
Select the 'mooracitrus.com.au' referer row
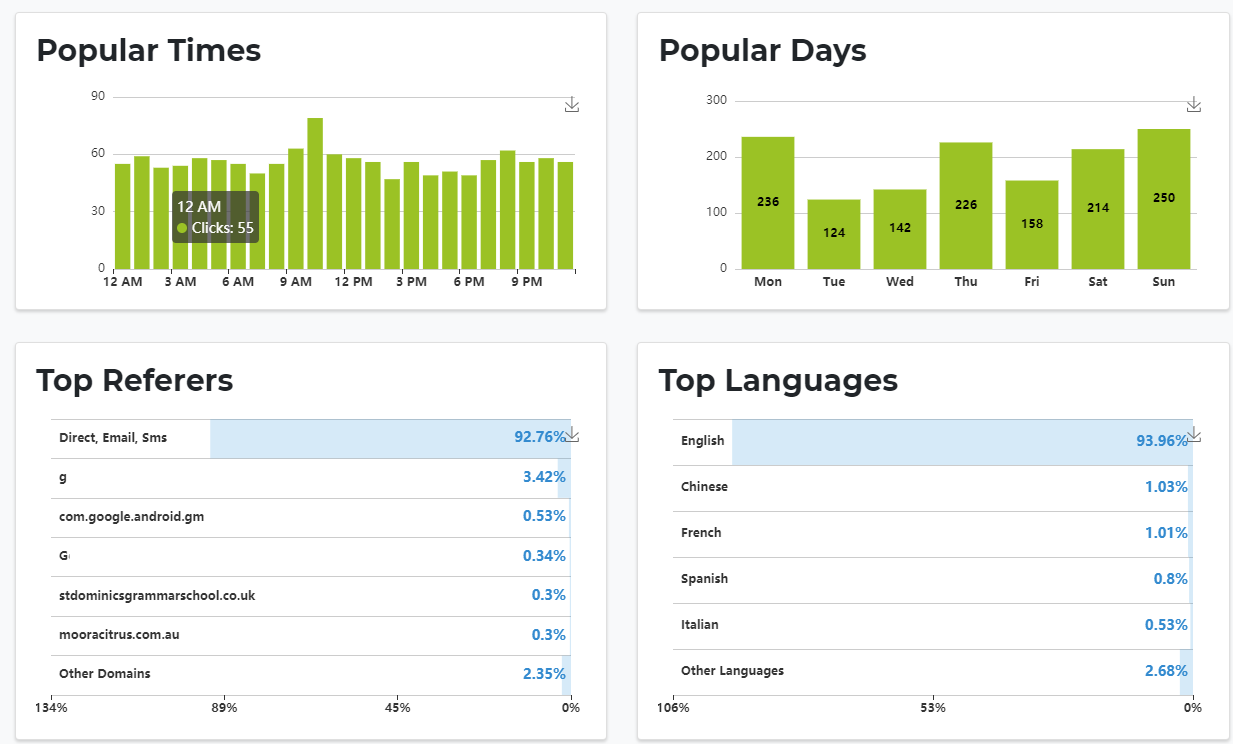pos(311,635)
